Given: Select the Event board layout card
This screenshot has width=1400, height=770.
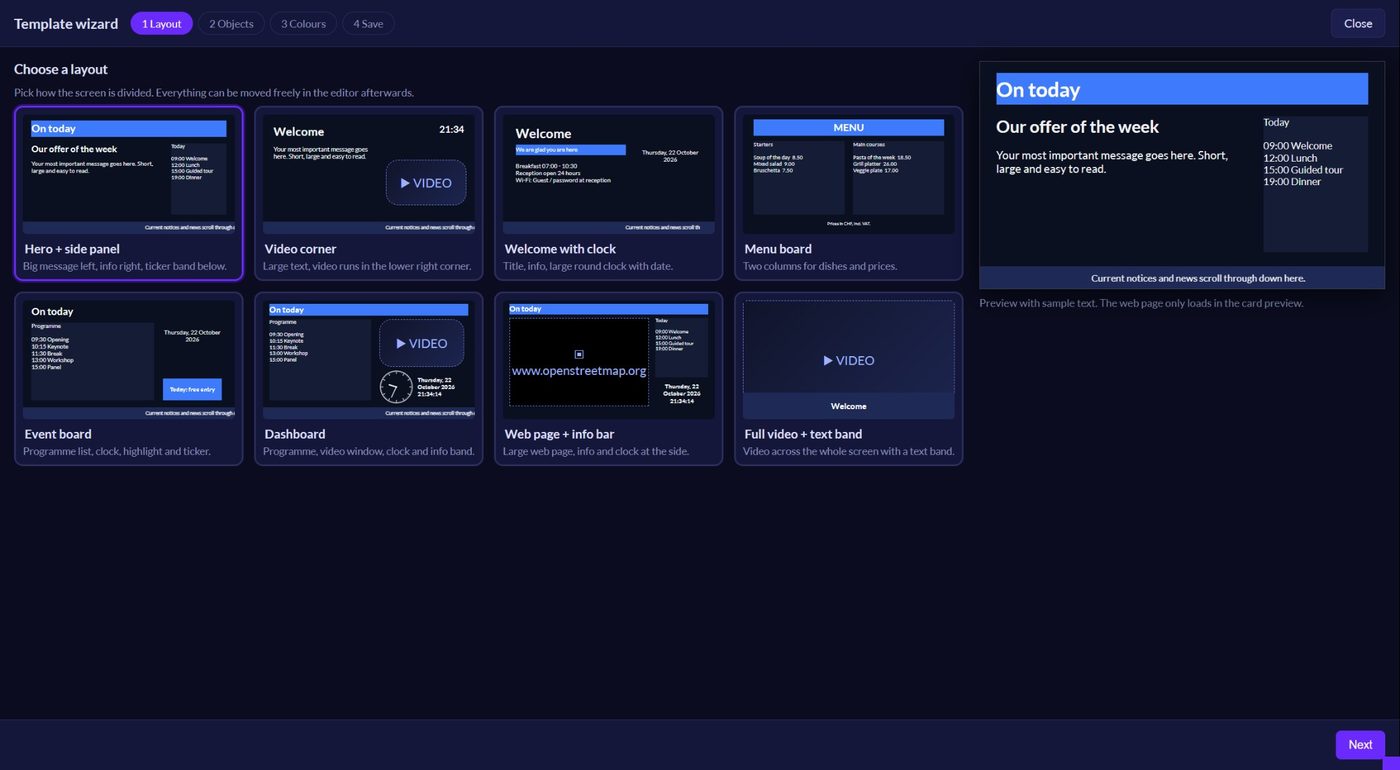Looking at the screenshot, I should point(129,378).
